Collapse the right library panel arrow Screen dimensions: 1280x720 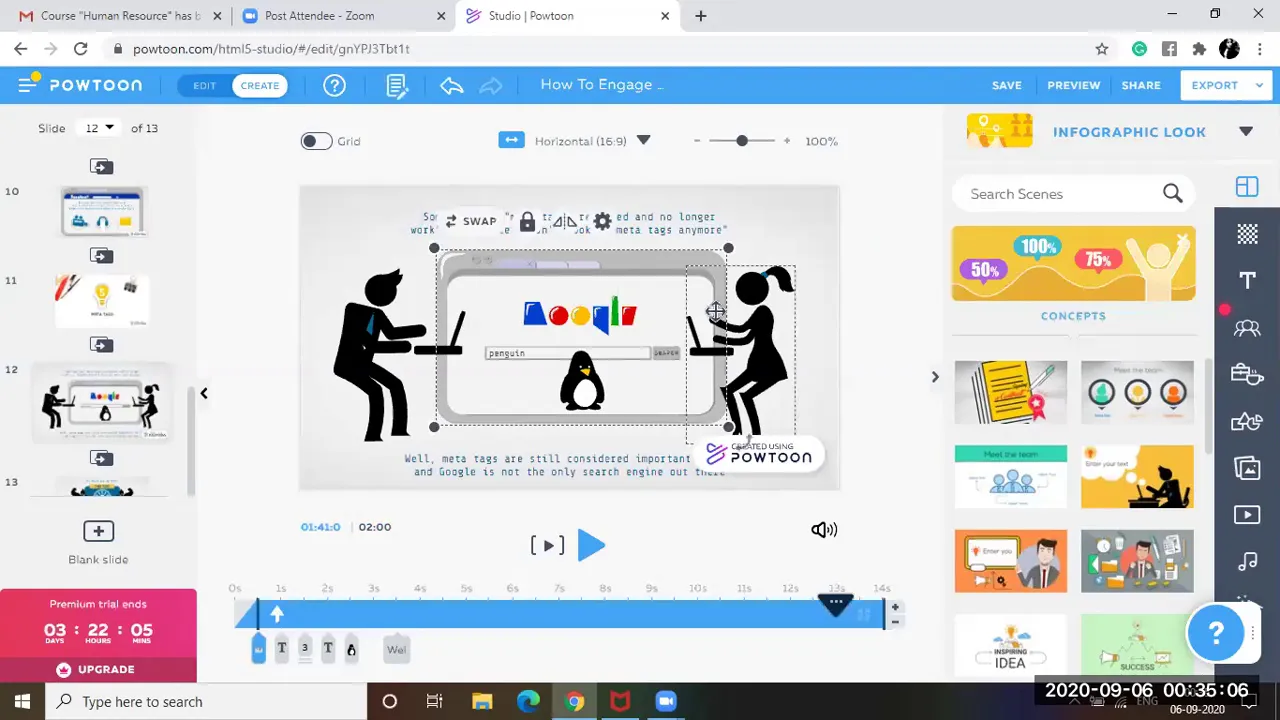[x=935, y=377]
